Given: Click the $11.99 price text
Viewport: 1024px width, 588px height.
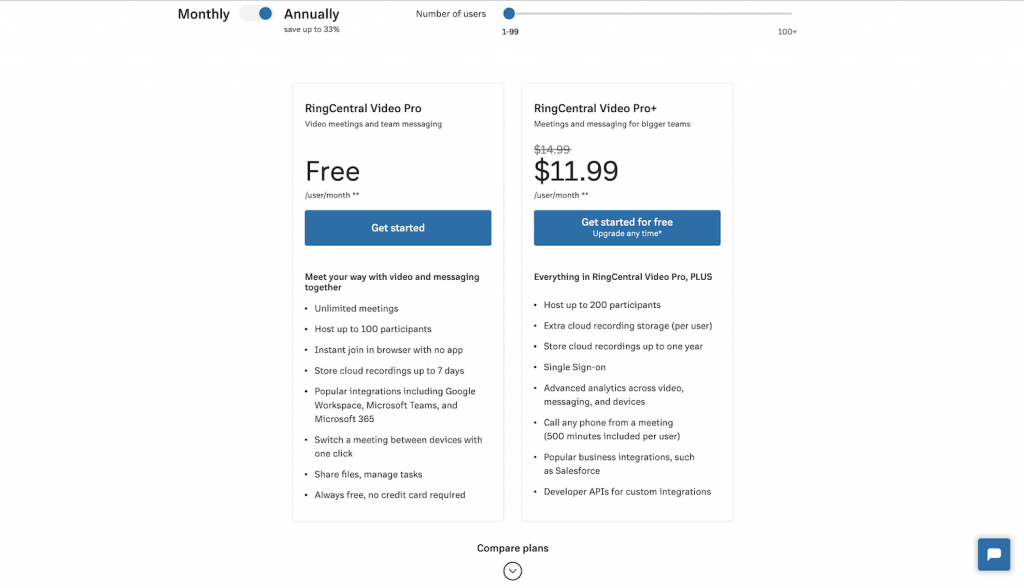Looking at the screenshot, I should [x=577, y=171].
